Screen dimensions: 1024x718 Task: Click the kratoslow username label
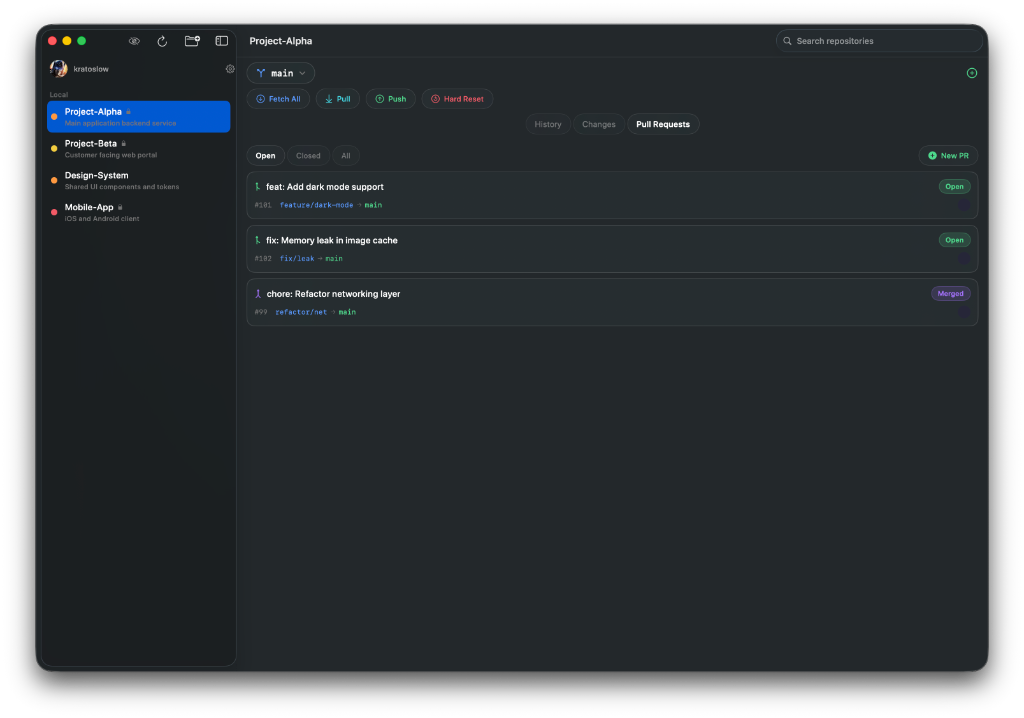(x=91, y=69)
